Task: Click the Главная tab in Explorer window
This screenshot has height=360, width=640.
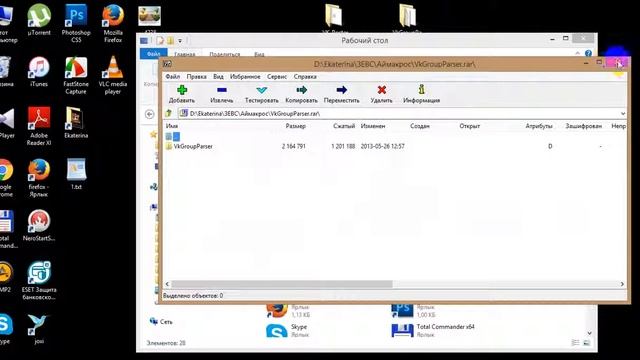Action: point(184,54)
